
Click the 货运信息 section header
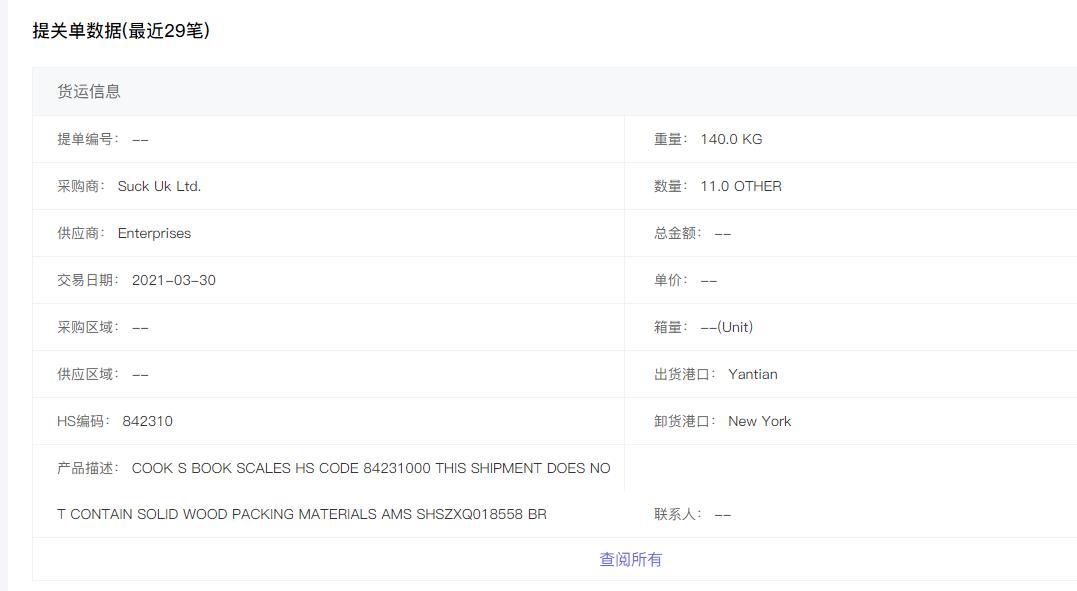click(x=89, y=91)
